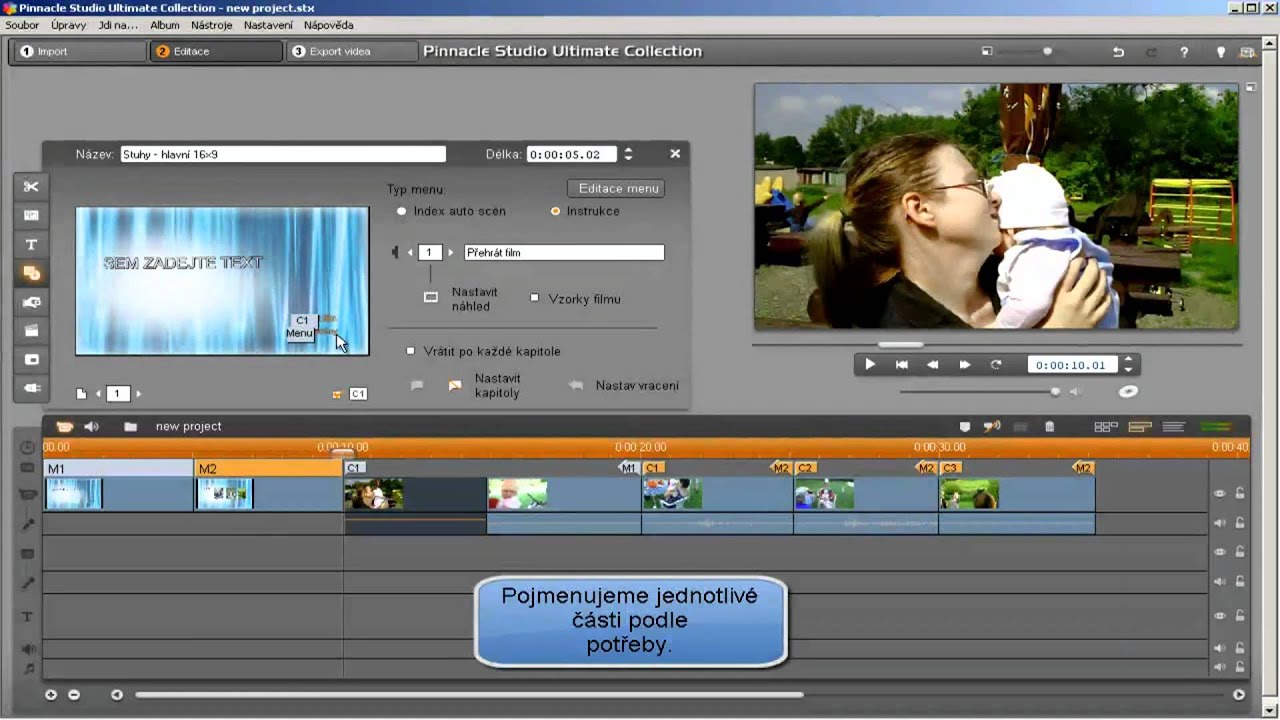This screenshot has height=720, width=1280.
Task: Click fast forward in preview controls
Action: [964, 365]
